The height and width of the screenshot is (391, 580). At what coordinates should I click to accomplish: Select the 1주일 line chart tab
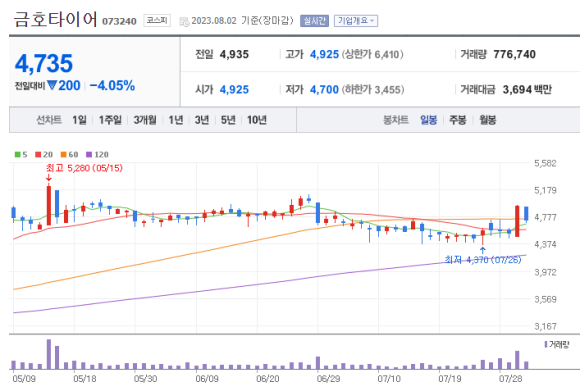[x=110, y=120]
